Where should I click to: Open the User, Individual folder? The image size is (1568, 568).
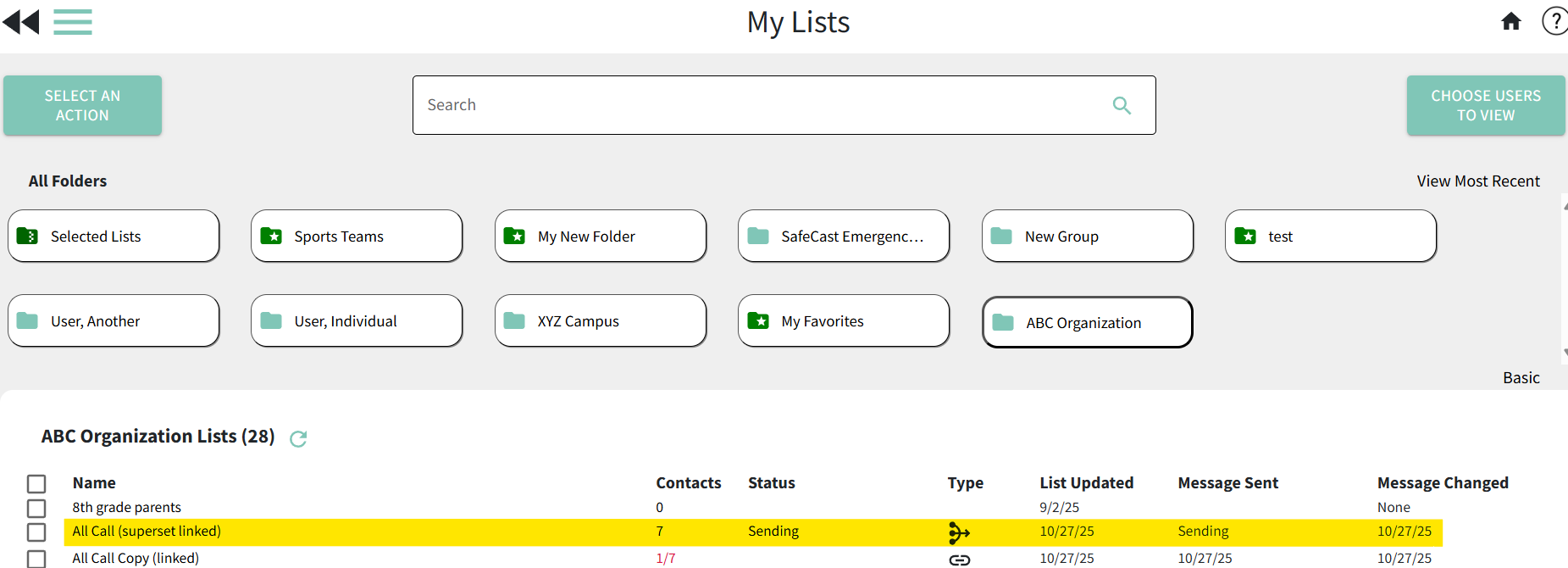[357, 320]
